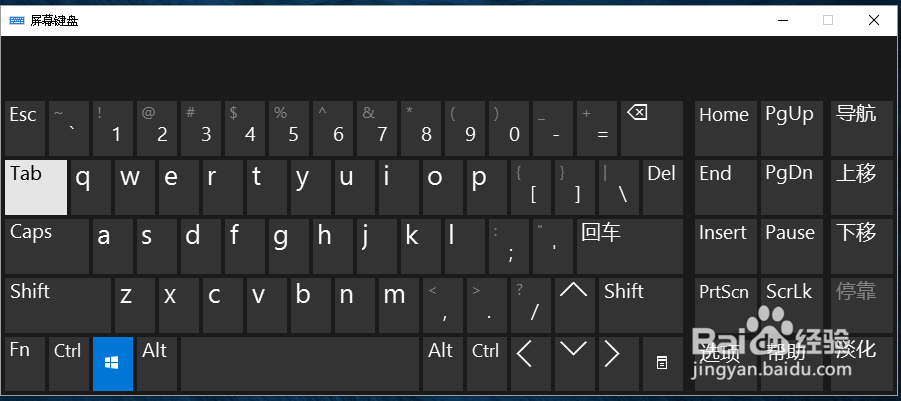This screenshot has width=901, height=401.
Task: Toggle the ScrLk key
Action: [x=789, y=305]
